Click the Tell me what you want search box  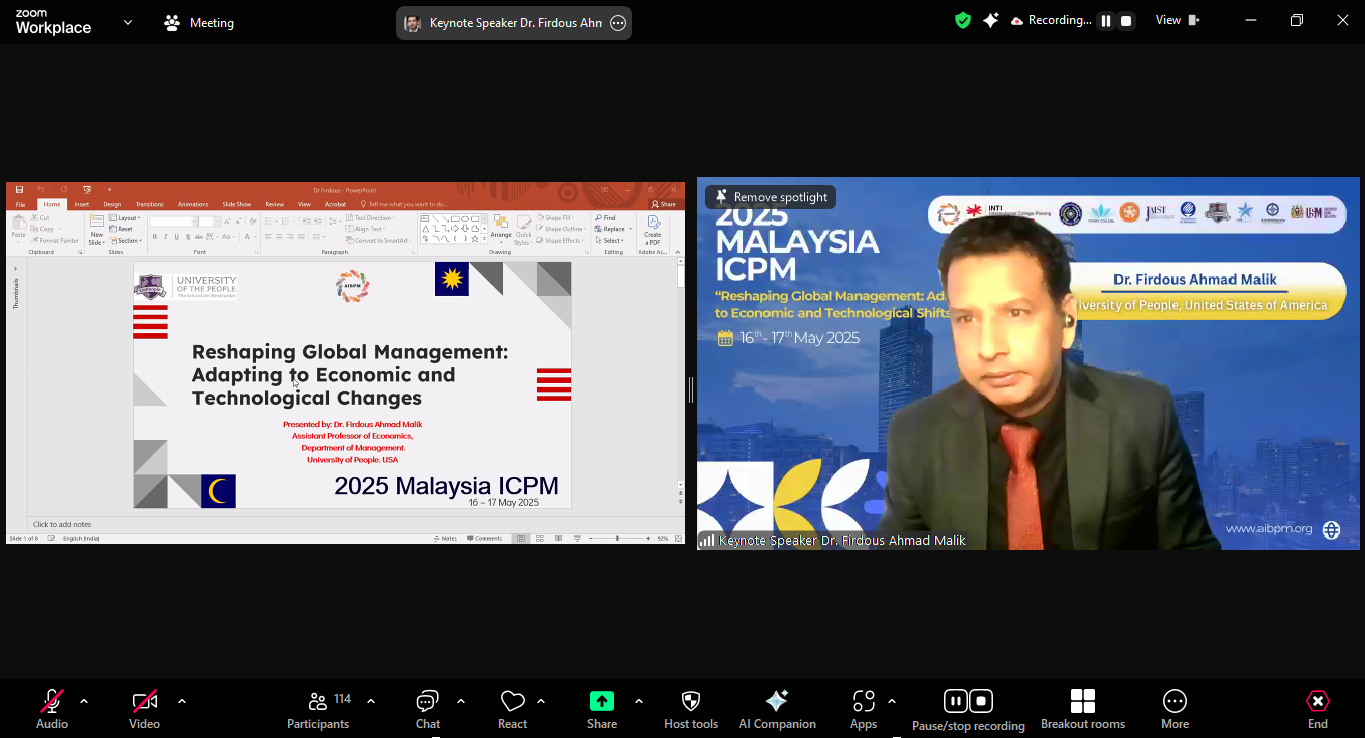[x=404, y=204]
